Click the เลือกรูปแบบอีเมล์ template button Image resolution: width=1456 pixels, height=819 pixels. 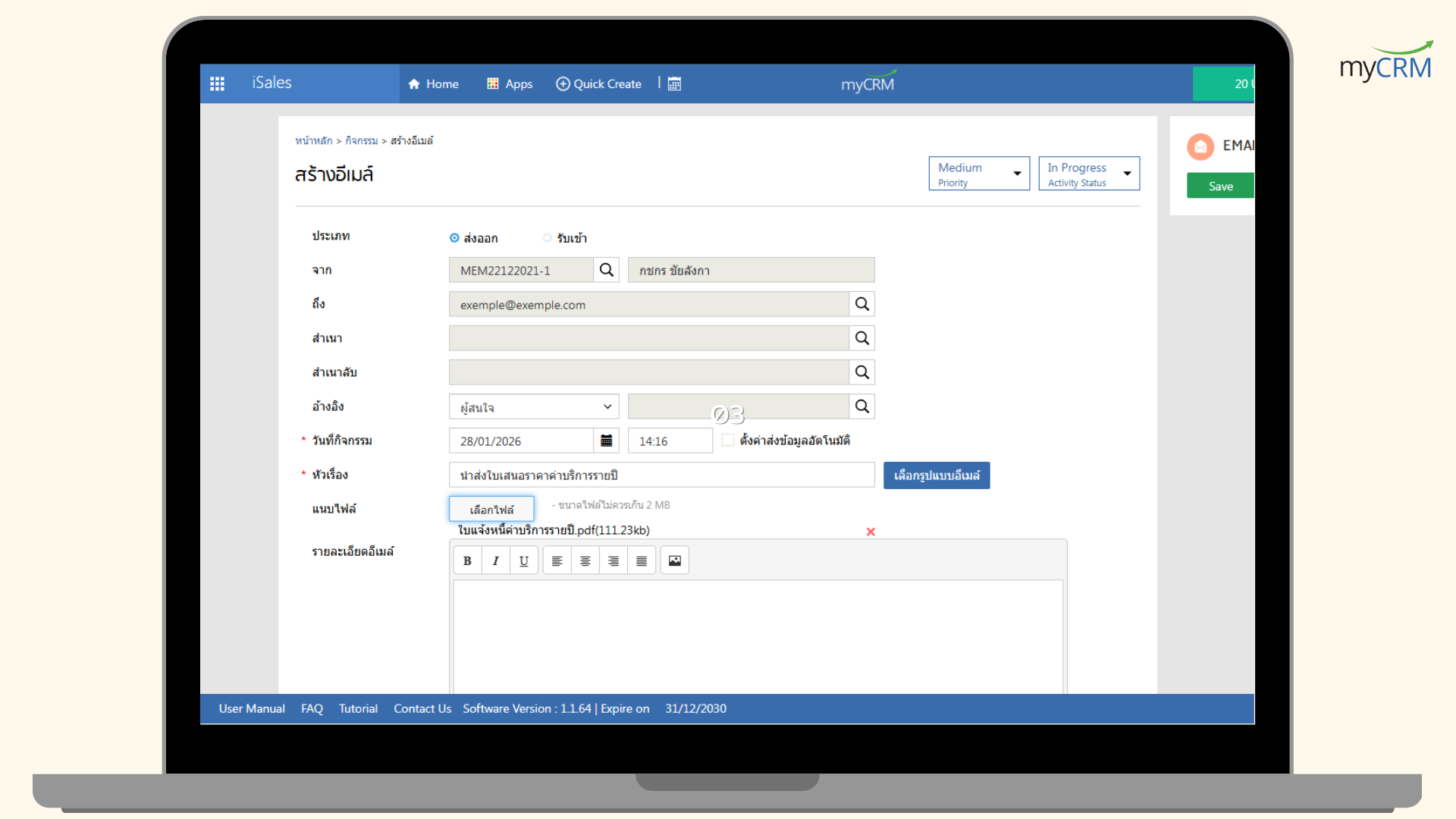coord(936,475)
